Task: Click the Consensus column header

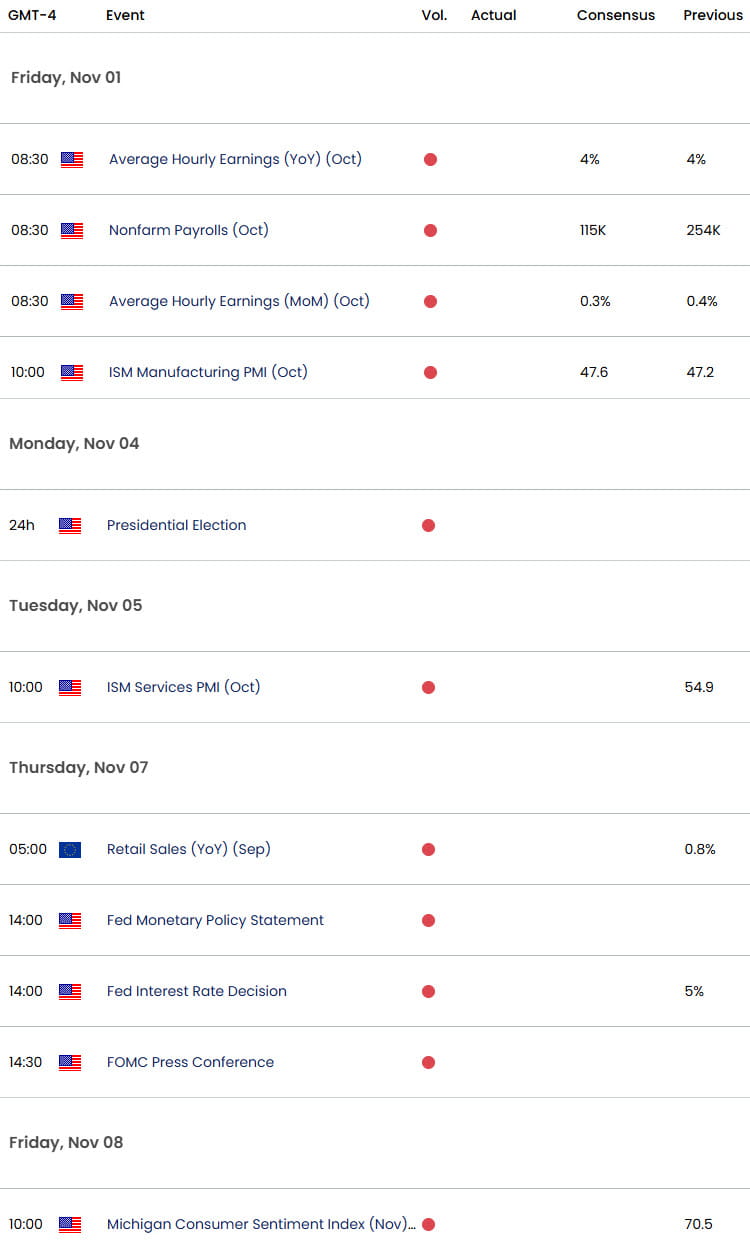Action: coord(615,15)
